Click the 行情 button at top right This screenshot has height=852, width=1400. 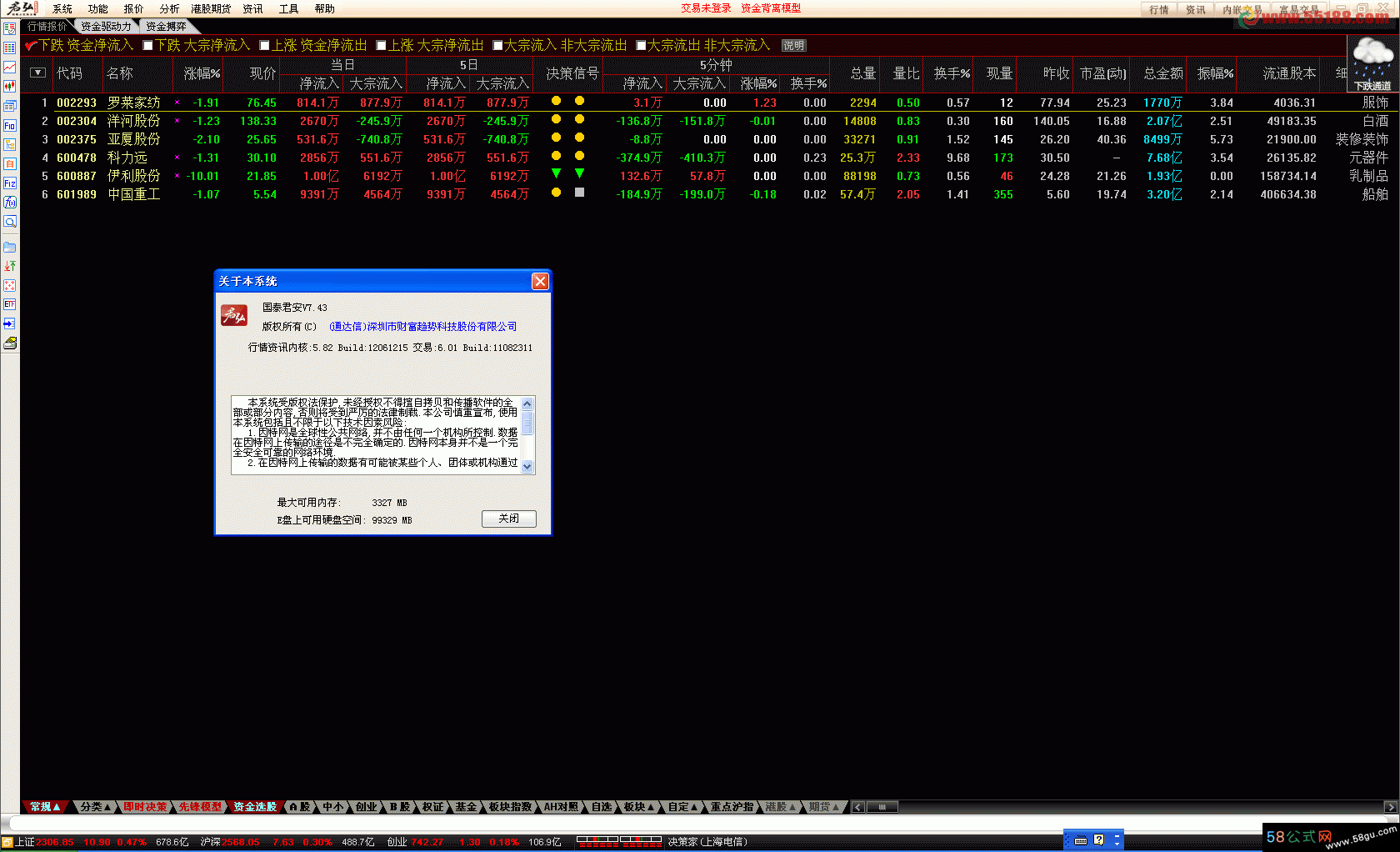pyautogui.click(x=1159, y=9)
